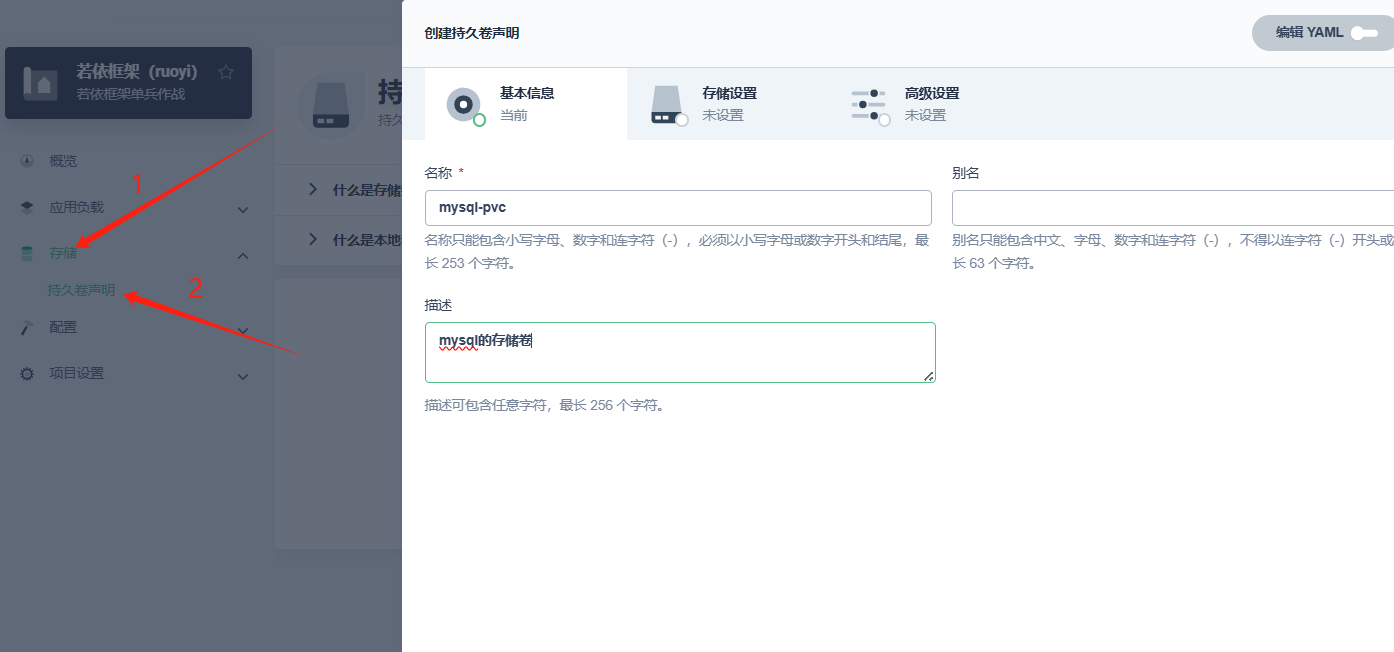Click the 存储 database icon in sidebar

pos(27,254)
